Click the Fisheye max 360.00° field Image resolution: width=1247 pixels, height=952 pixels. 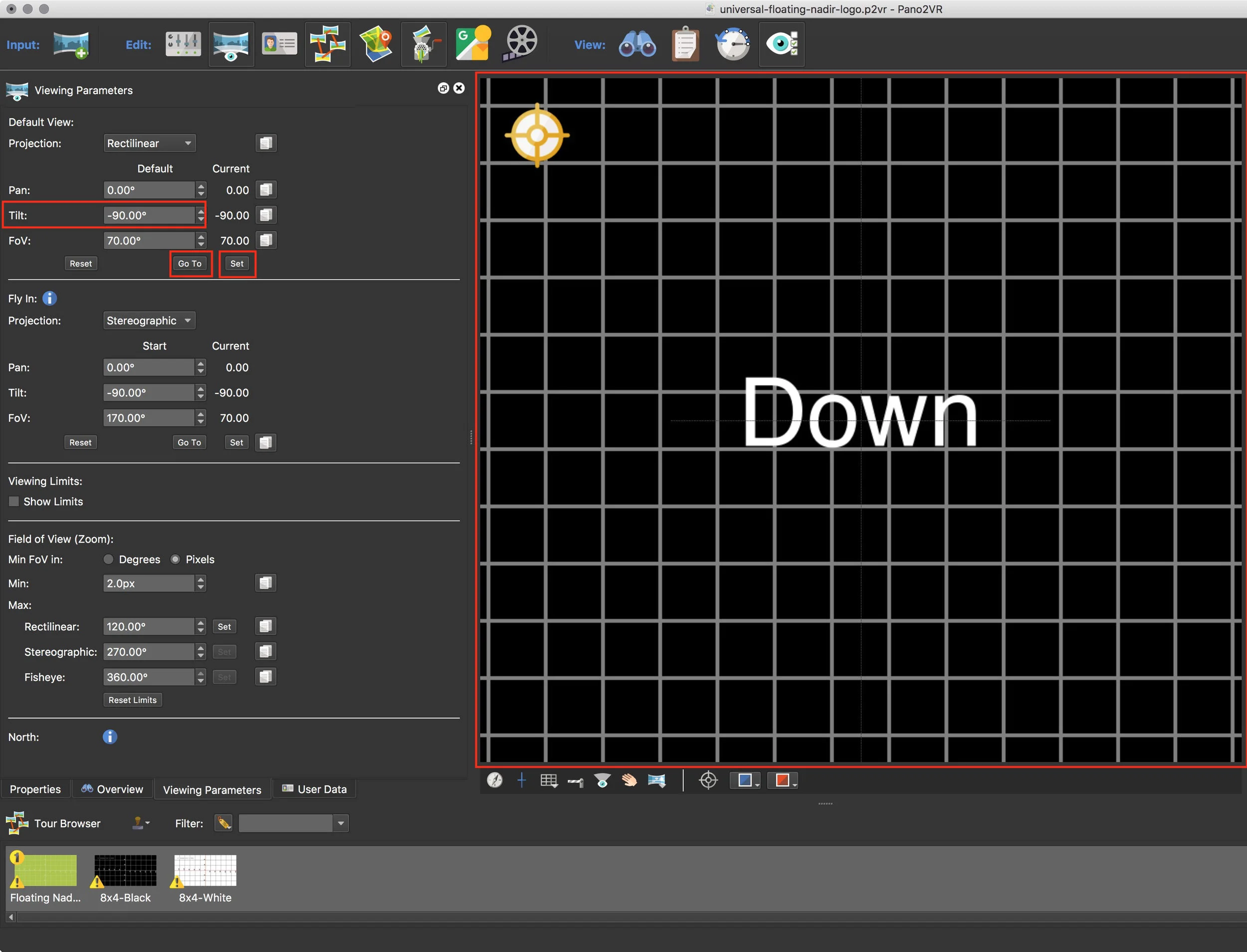point(149,677)
